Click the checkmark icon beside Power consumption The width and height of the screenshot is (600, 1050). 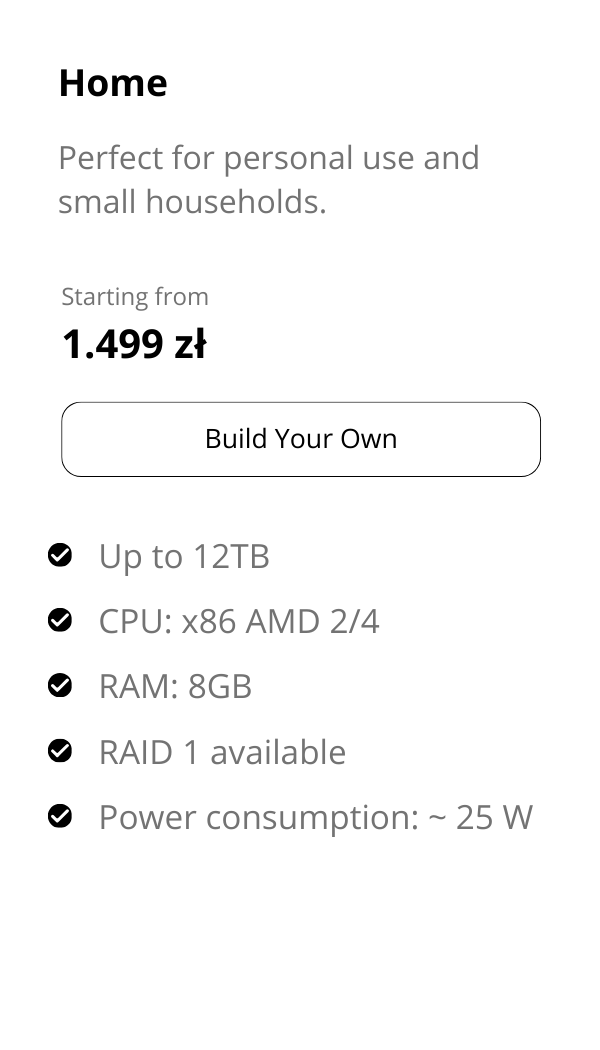coord(60,816)
